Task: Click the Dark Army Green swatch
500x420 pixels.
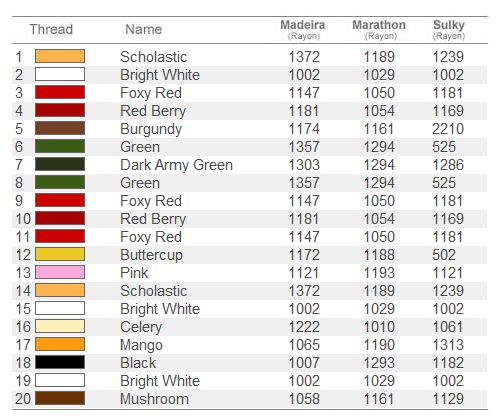Action: pos(60,164)
